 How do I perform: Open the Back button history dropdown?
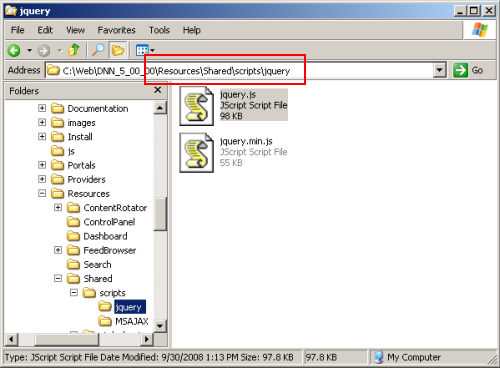pos(29,51)
